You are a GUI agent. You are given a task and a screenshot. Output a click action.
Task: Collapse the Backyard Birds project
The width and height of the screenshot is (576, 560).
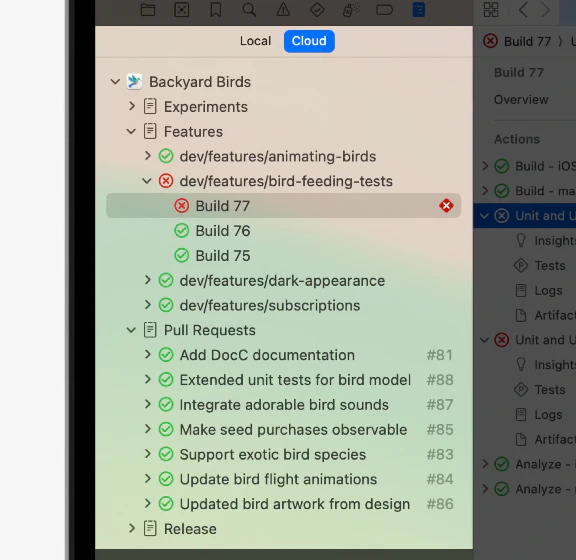coord(115,82)
